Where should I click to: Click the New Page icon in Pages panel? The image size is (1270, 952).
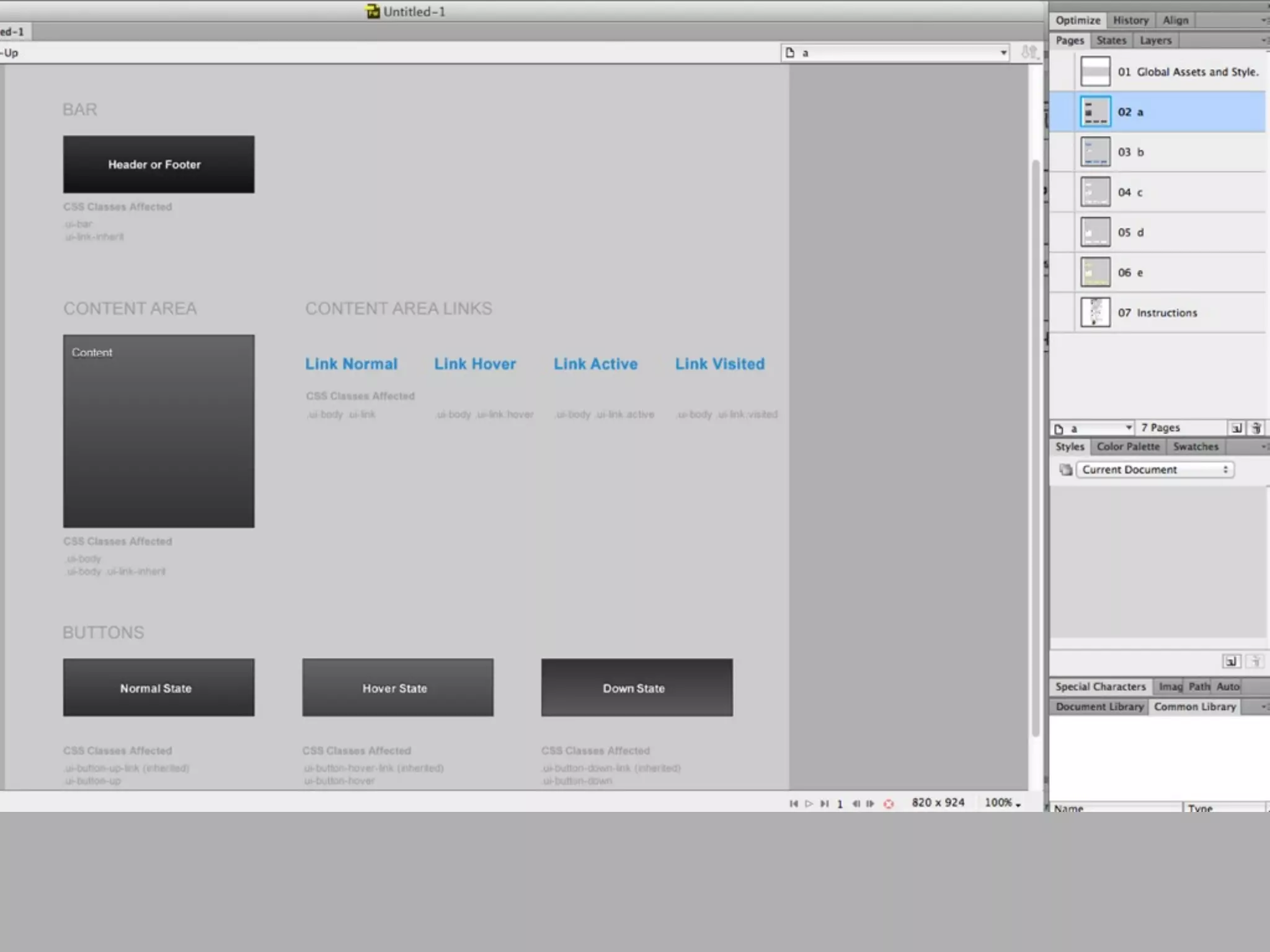point(1236,428)
